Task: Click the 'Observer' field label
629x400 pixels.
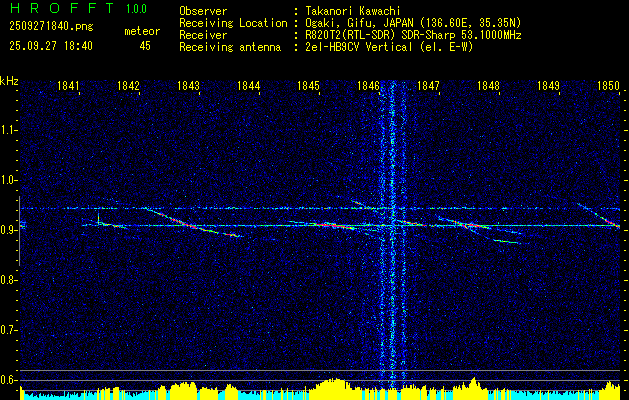Action: 203,11
